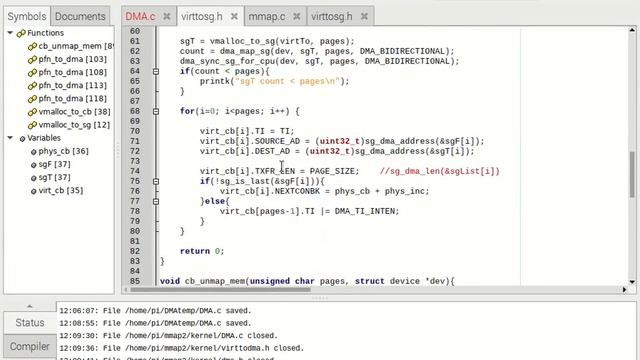This screenshot has width=640, height=360.
Task: Click the Variables group circle icon
Action: (x=22, y=139)
